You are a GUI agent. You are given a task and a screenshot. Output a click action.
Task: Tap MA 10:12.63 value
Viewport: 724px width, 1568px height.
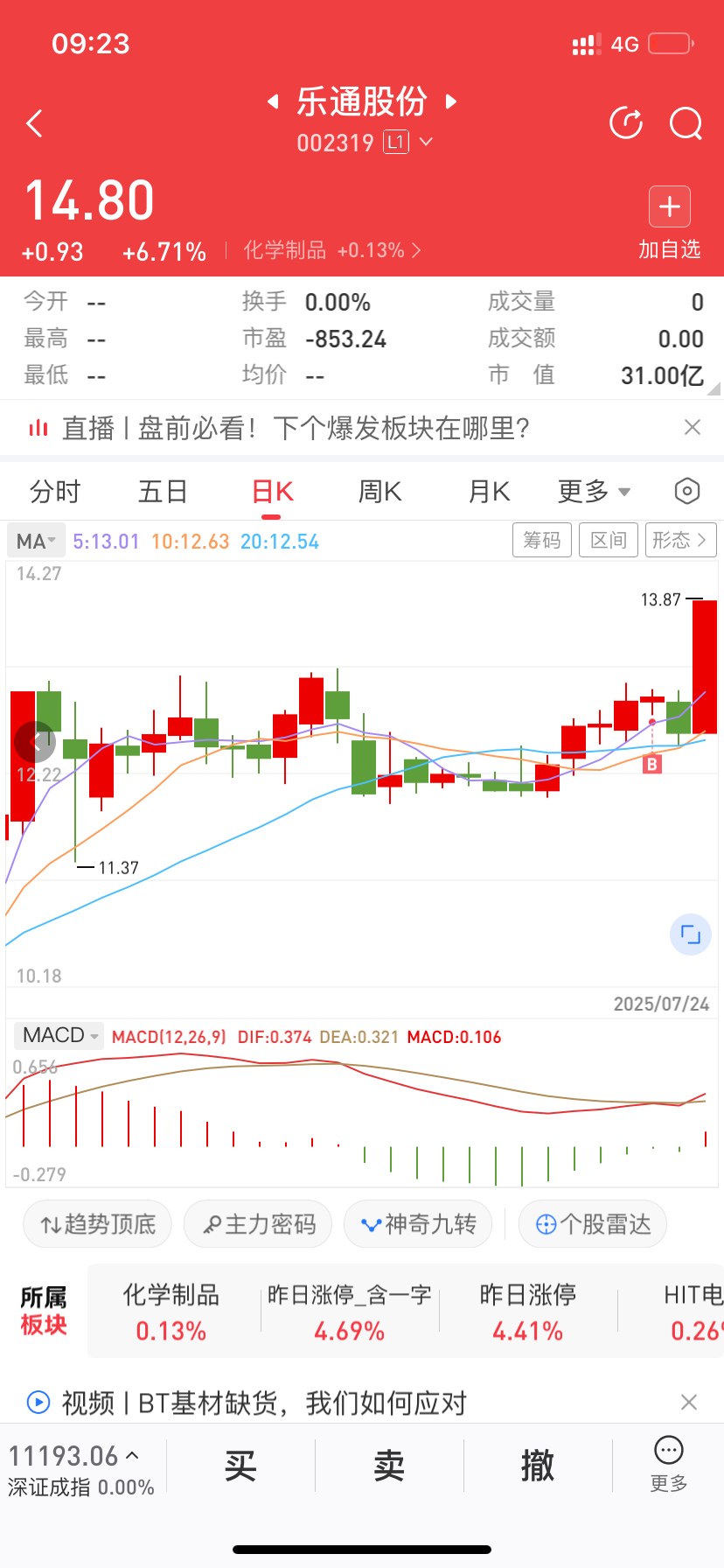click(190, 542)
